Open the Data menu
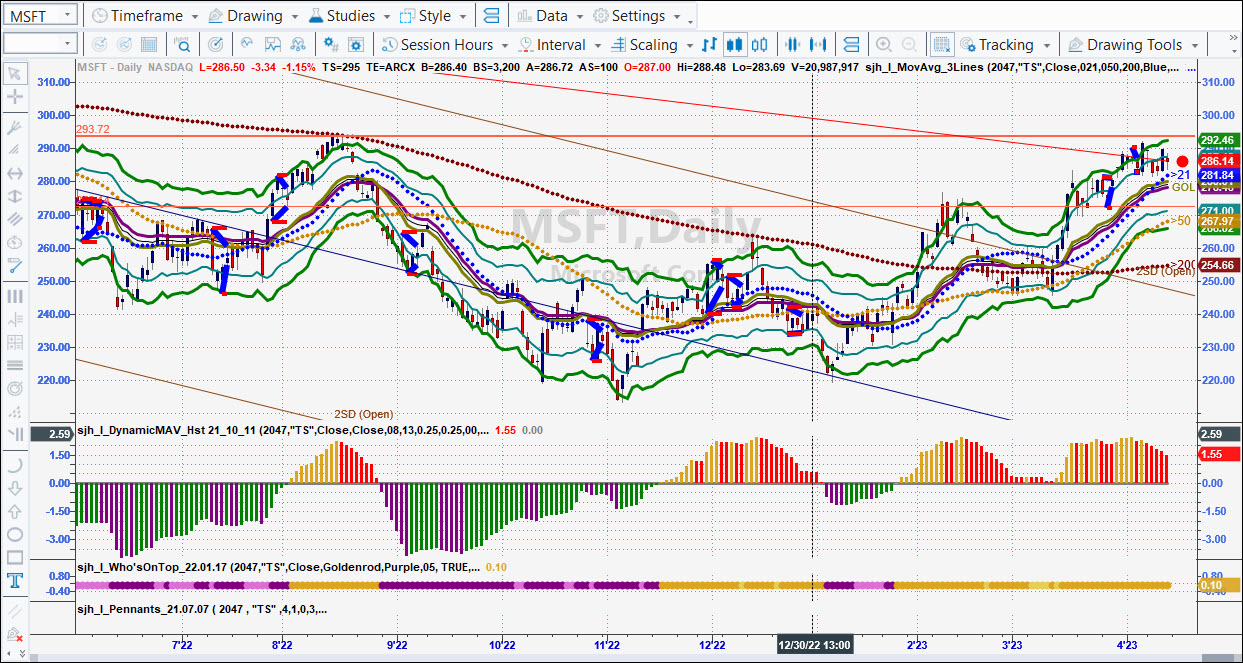The width and height of the screenshot is (1243, 663). [x=551, y=16]
